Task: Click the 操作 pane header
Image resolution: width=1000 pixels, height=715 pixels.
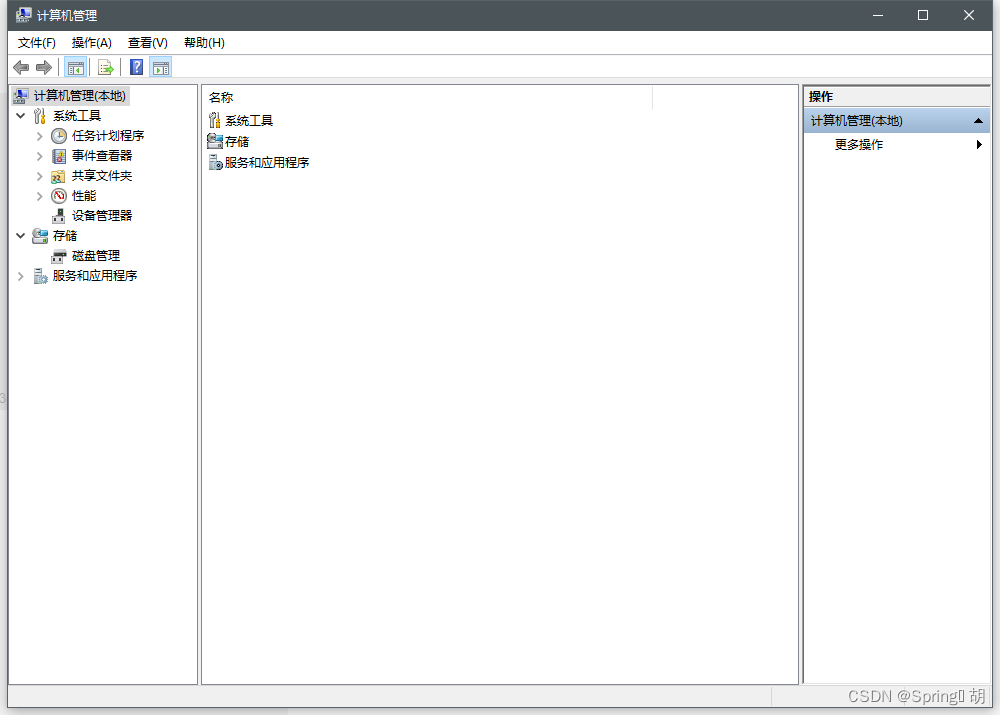Action: pyautogui.click(x=897, y=96)
